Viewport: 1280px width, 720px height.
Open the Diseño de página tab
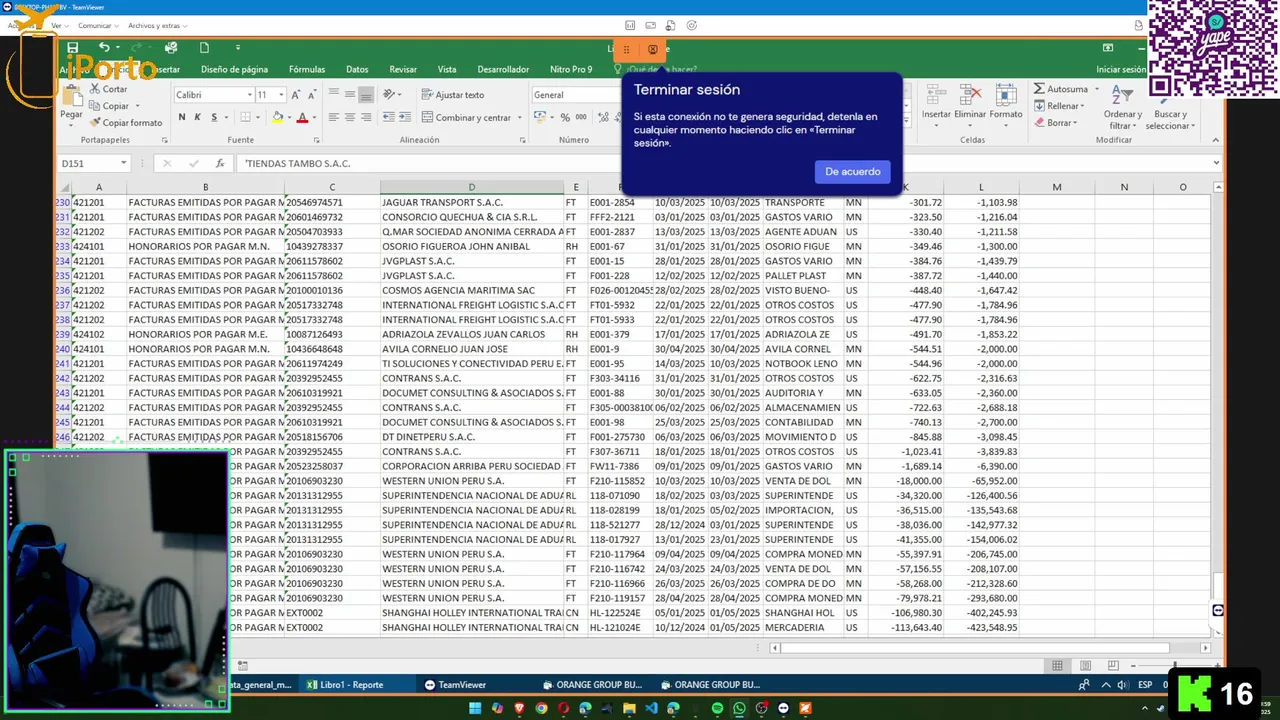(x=234, y=69)
